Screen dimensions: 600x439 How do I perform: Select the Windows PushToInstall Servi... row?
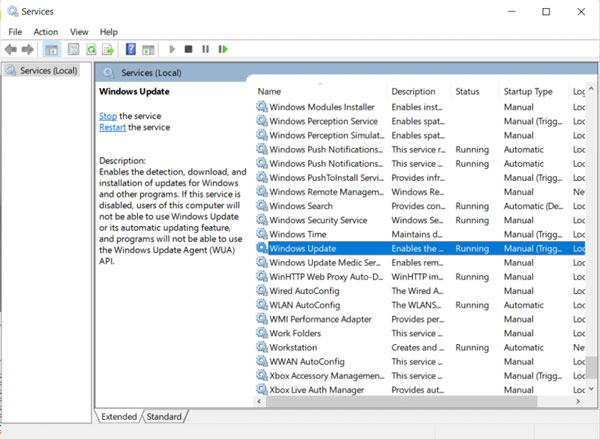pos(420,178)
